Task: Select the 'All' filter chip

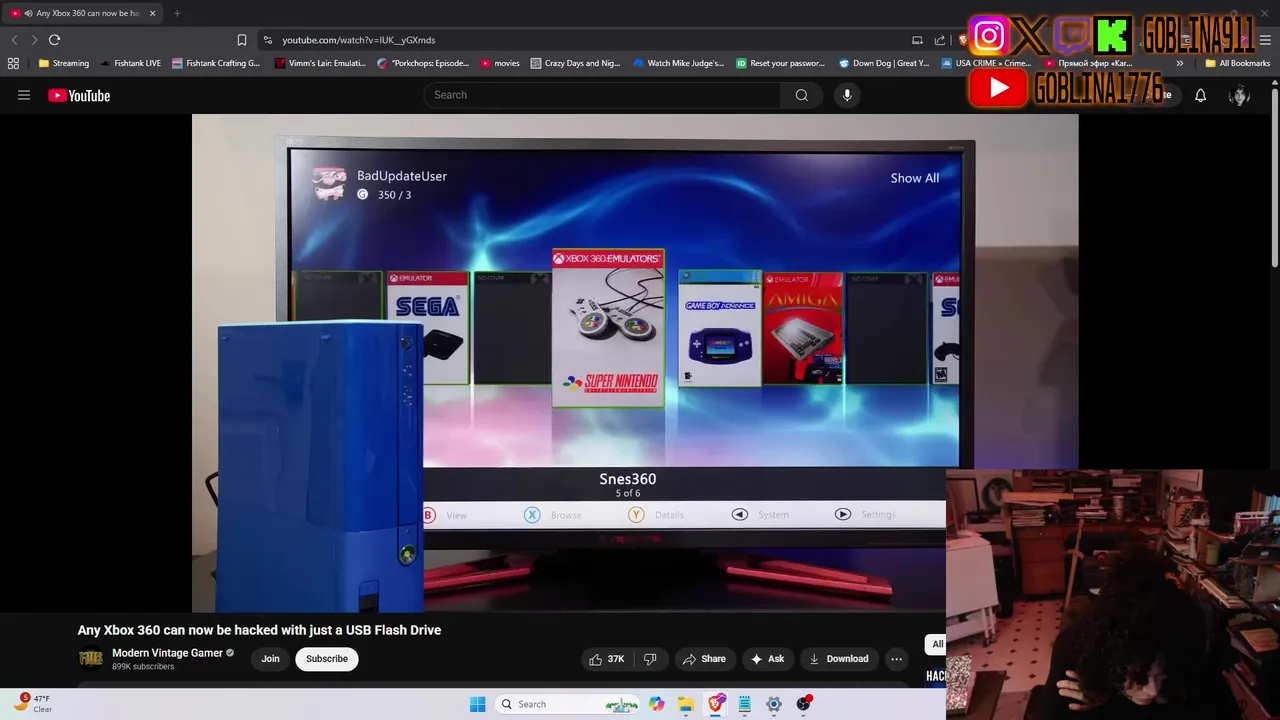Action: (936, 644)
